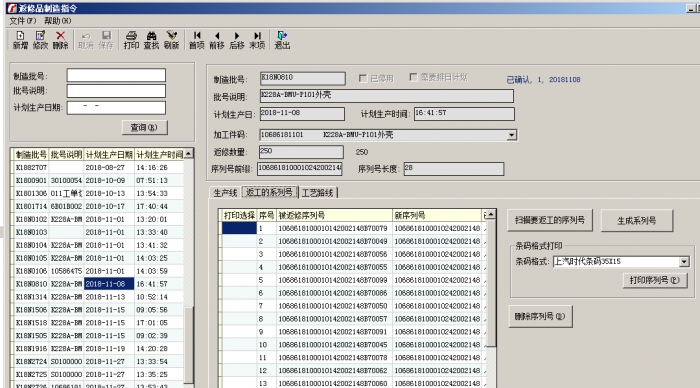Move to previous record with 前移
This screenshot has height=388, width=700.
217,40
